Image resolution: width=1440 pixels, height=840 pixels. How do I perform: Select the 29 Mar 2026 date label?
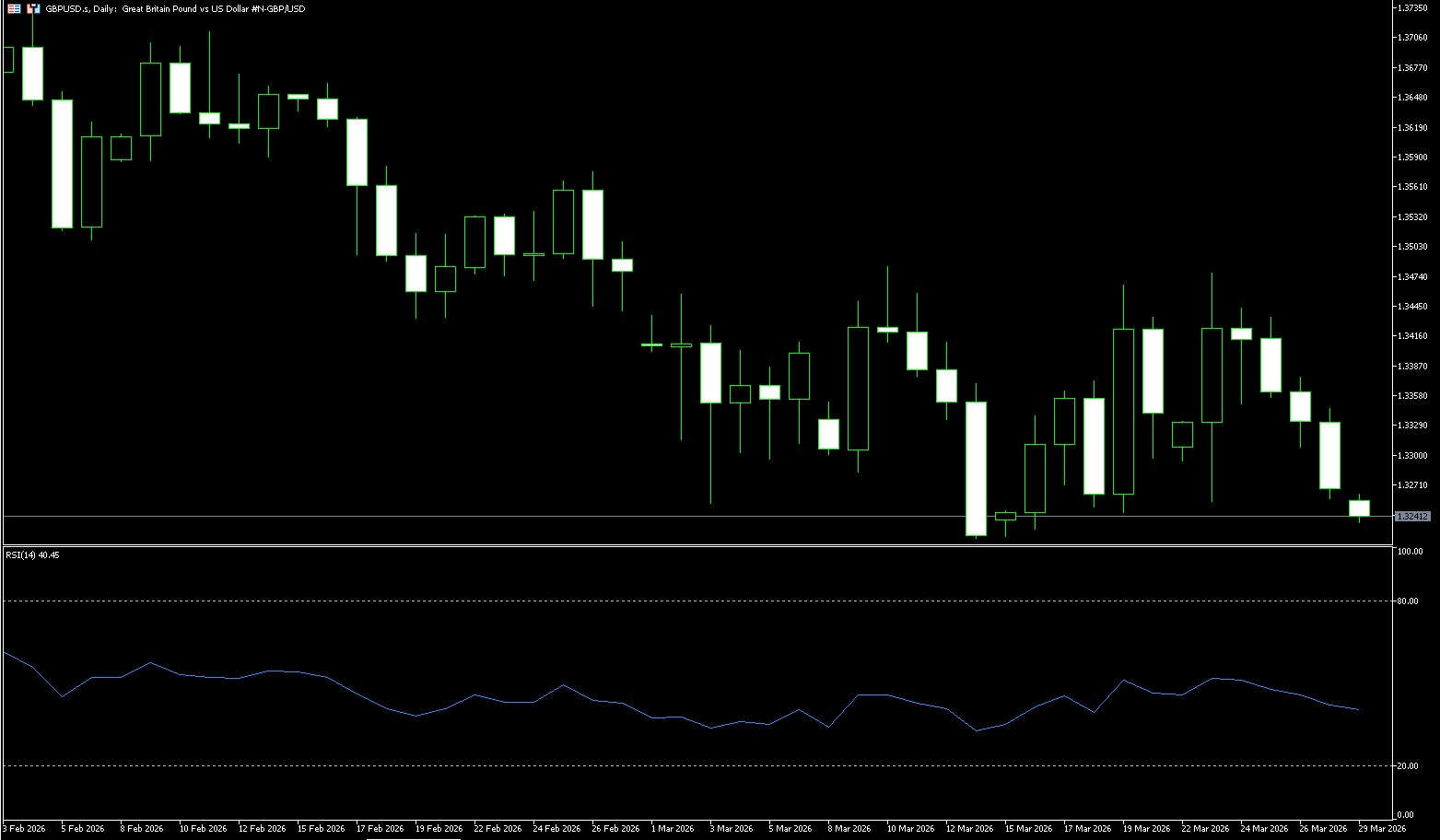1382,829
